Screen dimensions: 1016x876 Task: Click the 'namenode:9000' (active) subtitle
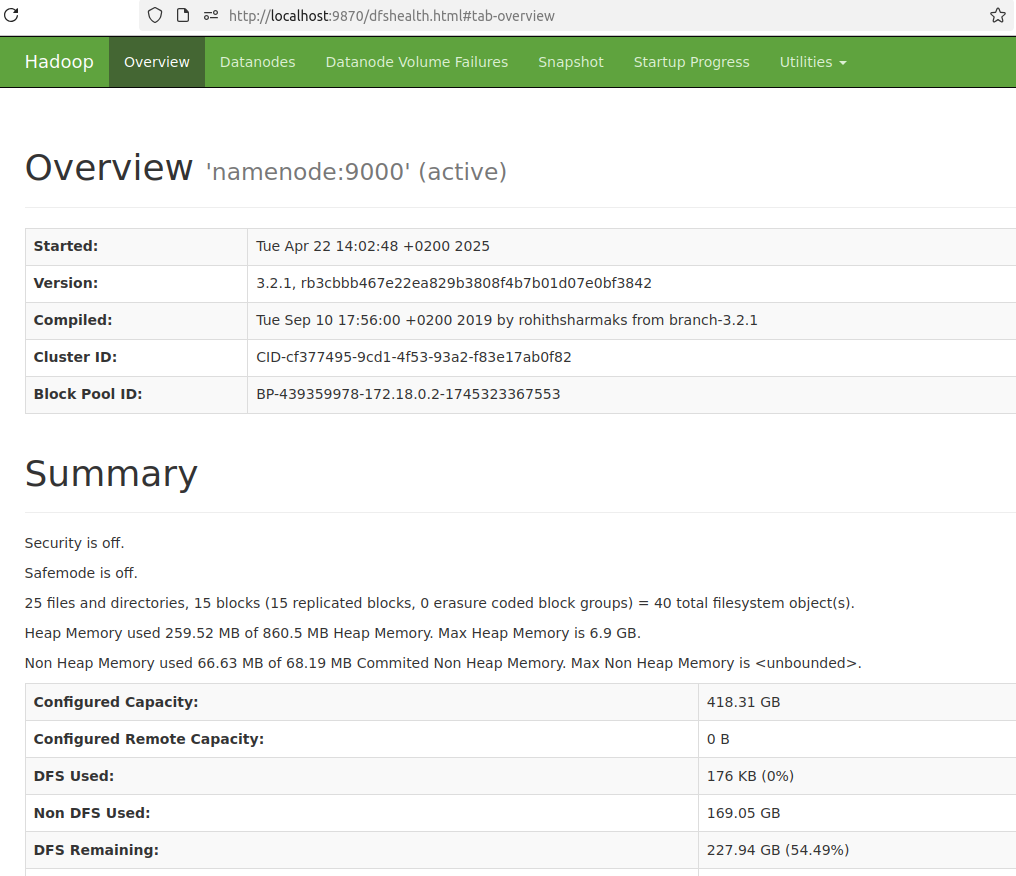pos(356,172)
